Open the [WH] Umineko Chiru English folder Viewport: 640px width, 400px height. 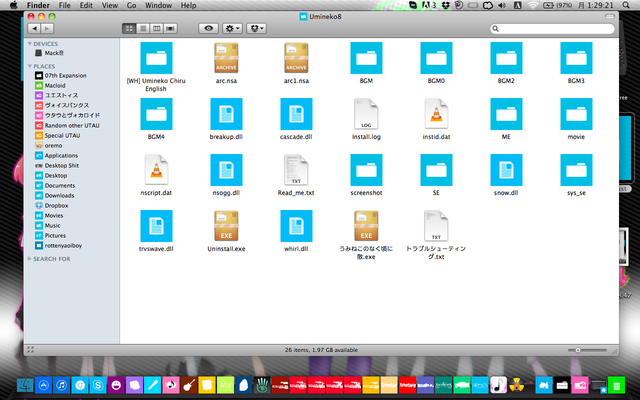coord(156,58)
